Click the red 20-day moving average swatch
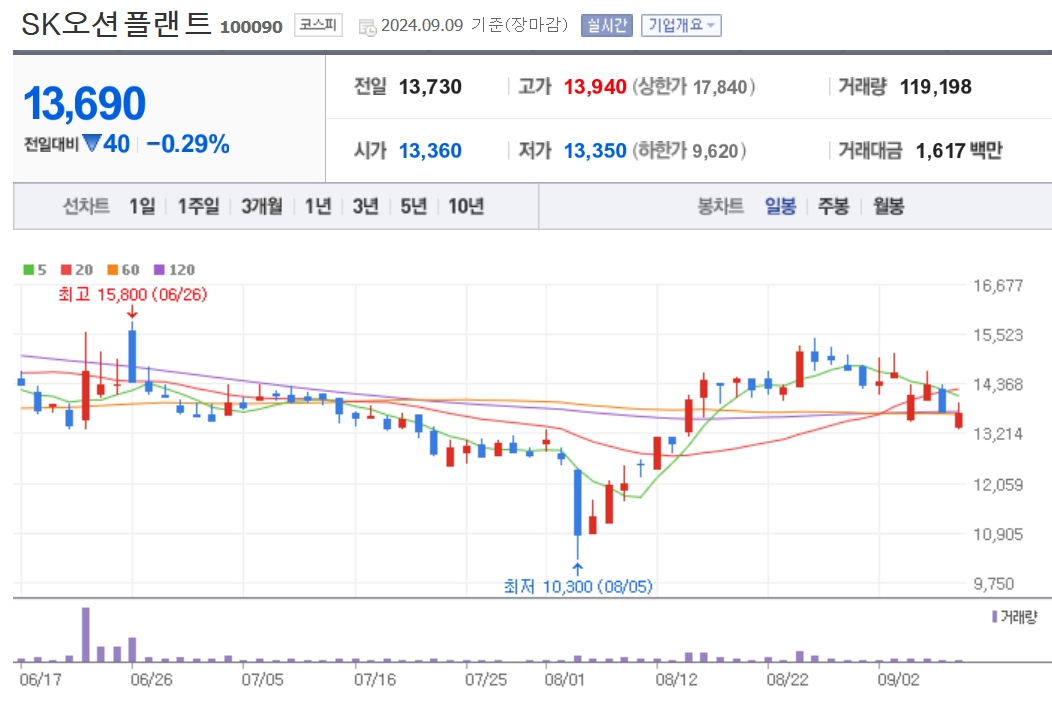Screen dimensions: 1052x708 (x=66, y=270)
